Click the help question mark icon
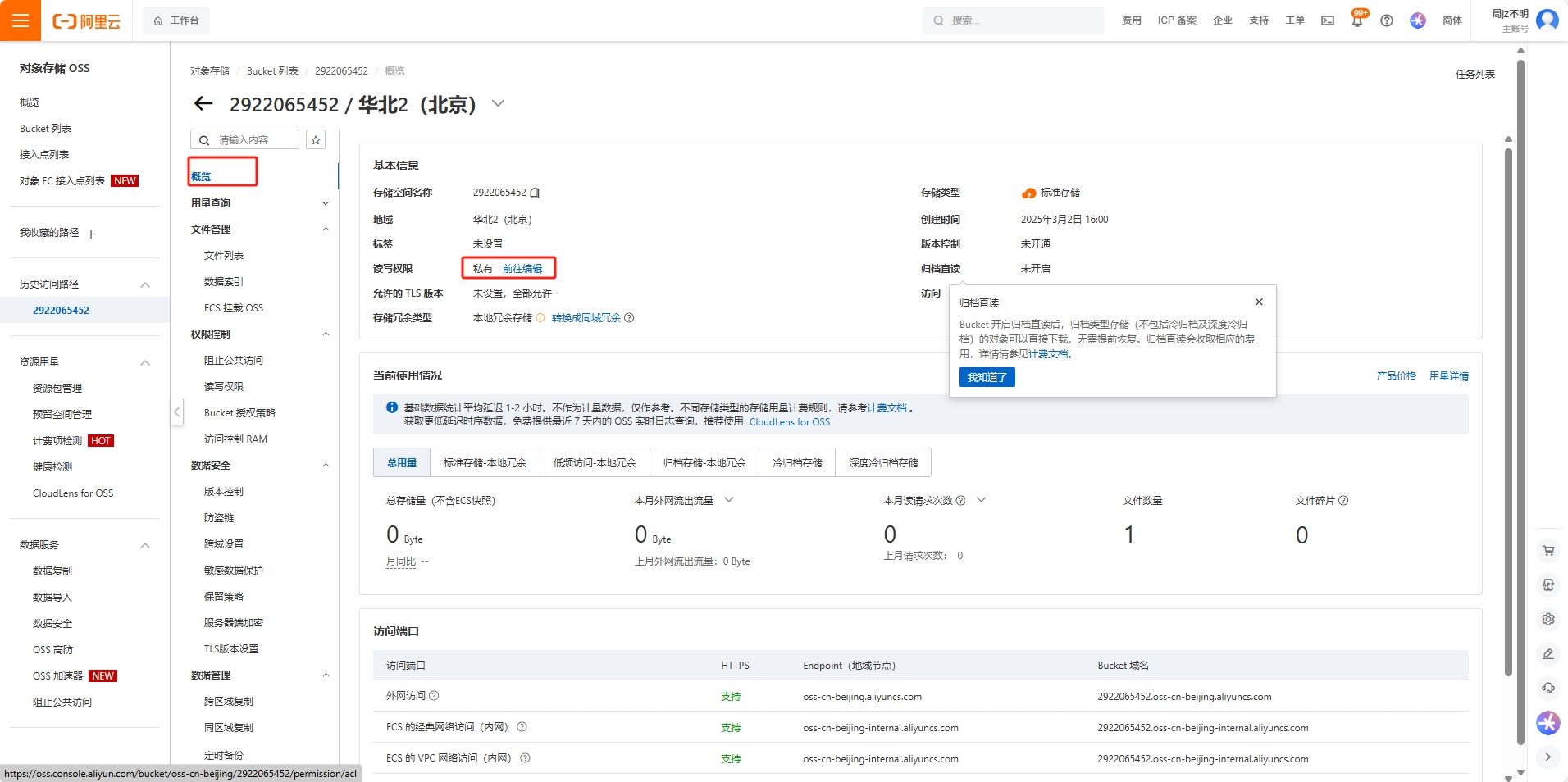Image resolution: width=1568 pixels, height=782 pixels. pyautogui.click(x=1386, y=20)
